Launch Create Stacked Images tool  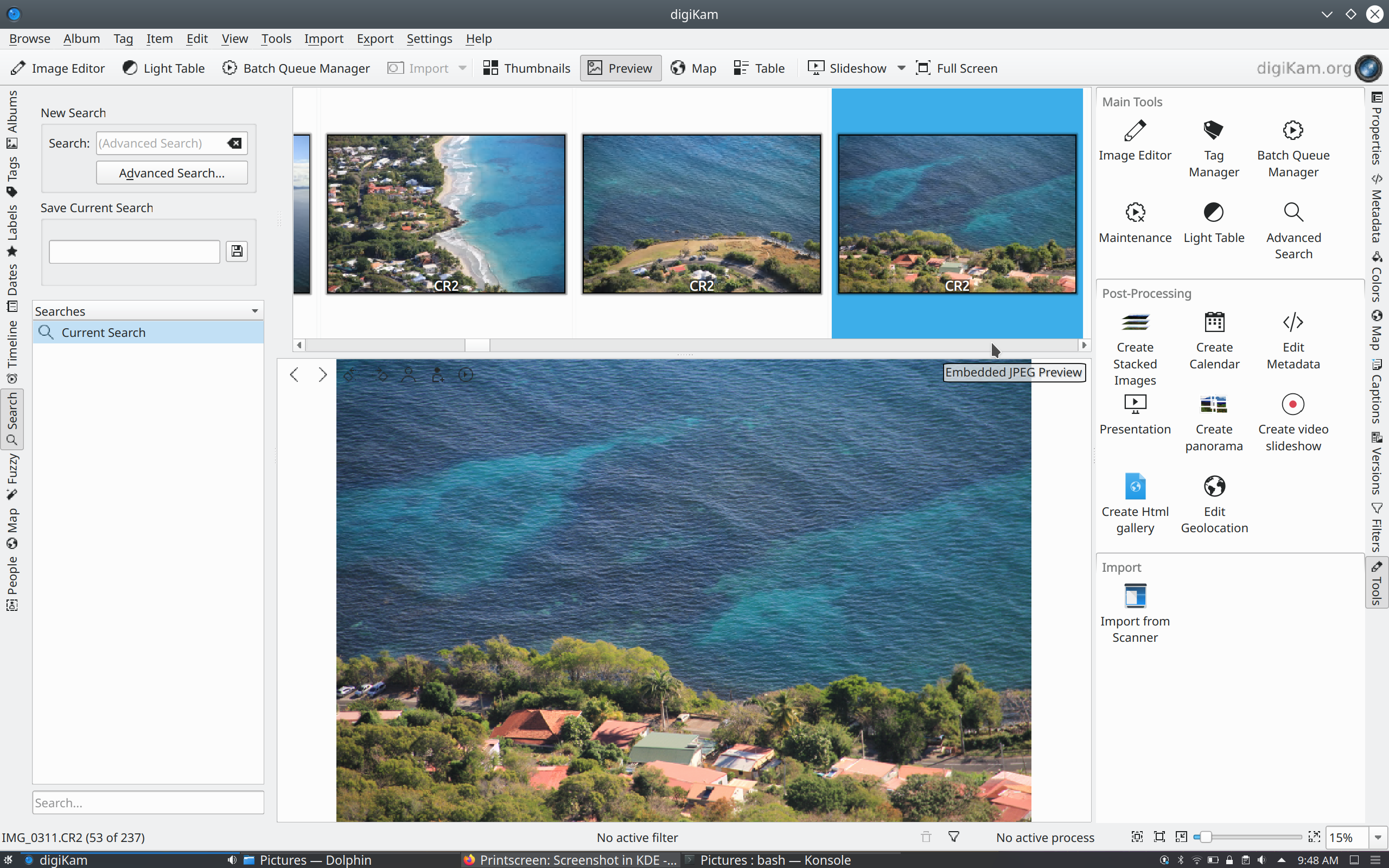(x=1135, y=349)
